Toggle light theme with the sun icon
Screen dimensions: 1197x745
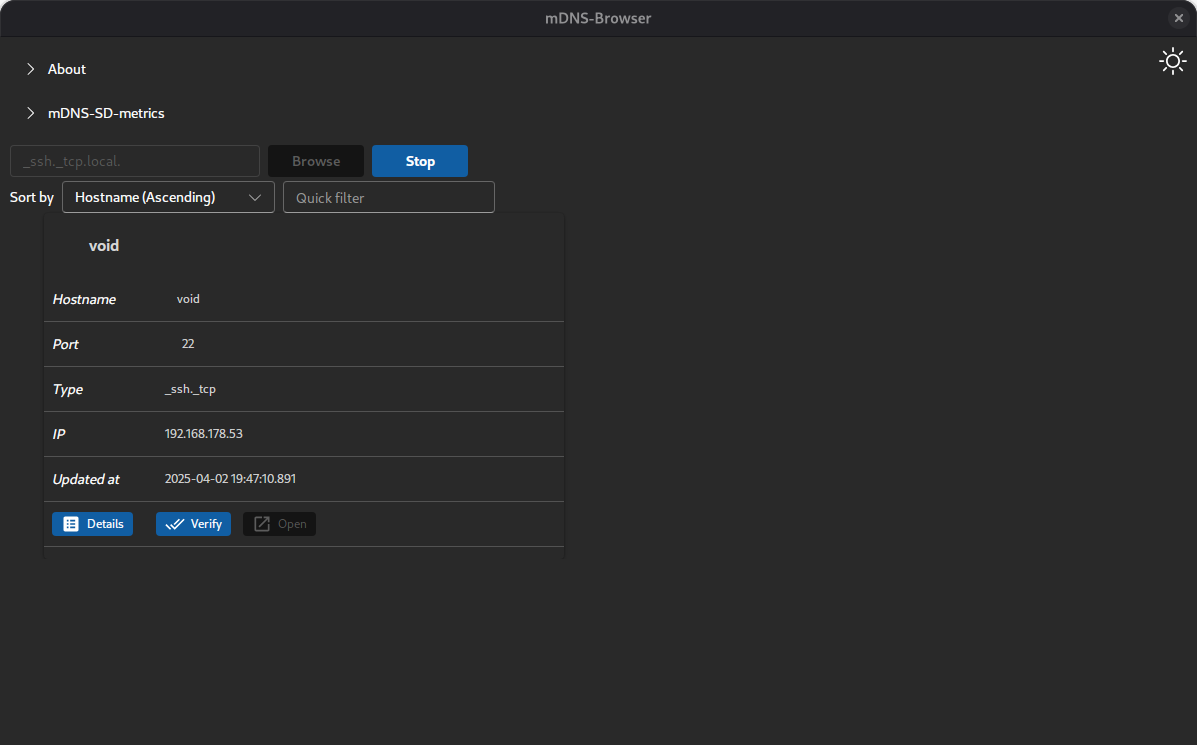pos(1173,61)
